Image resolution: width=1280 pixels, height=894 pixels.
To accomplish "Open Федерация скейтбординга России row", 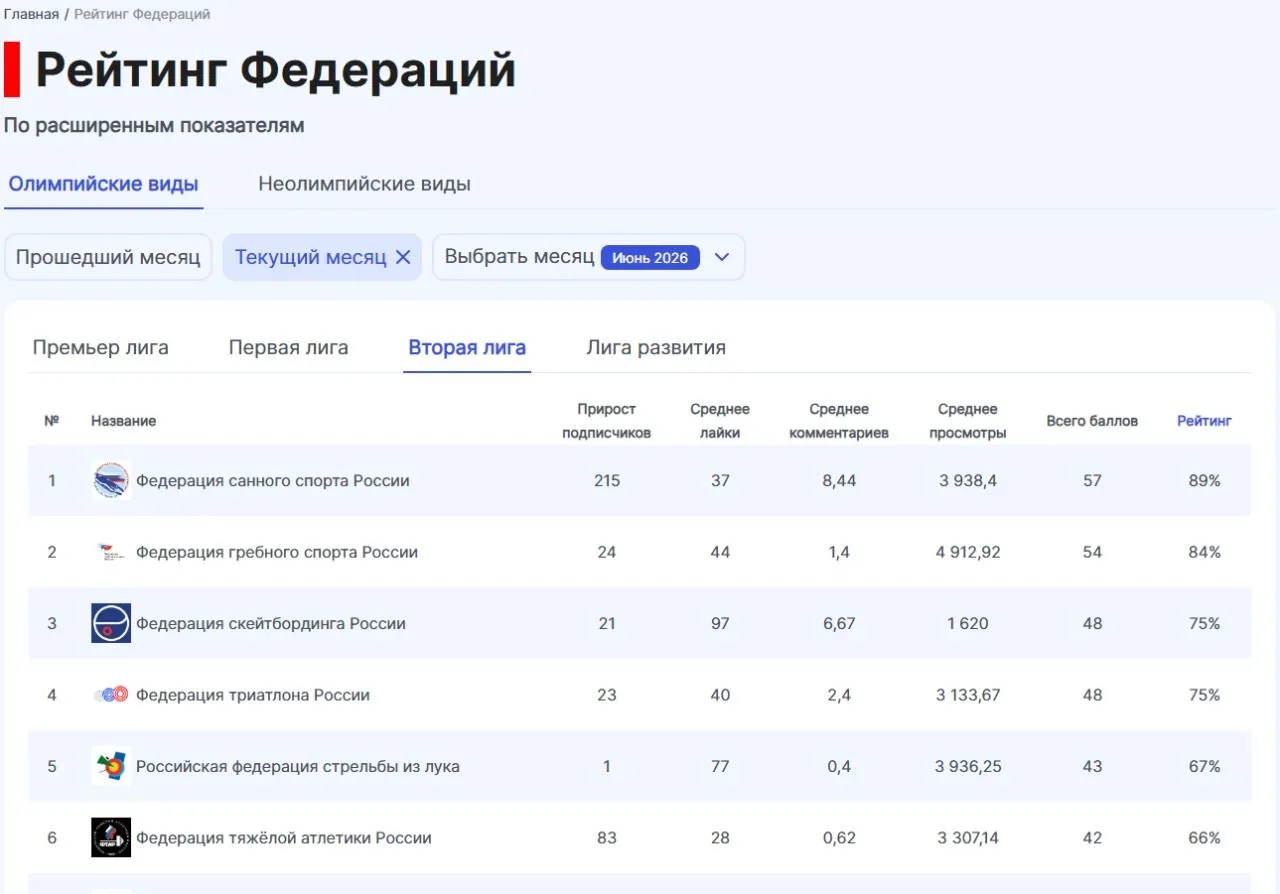I will [639, 623].
